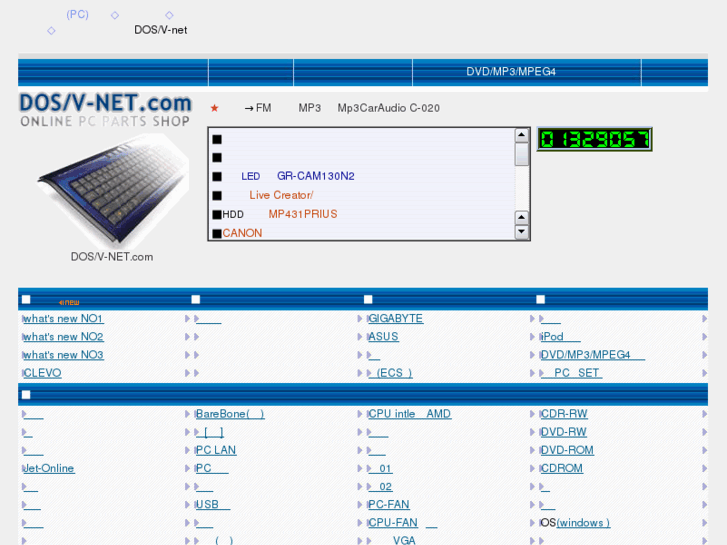Click arrow icon beside ASUS link
The width and height of the screenshot is (727, 545).
(x=360, y=337)
